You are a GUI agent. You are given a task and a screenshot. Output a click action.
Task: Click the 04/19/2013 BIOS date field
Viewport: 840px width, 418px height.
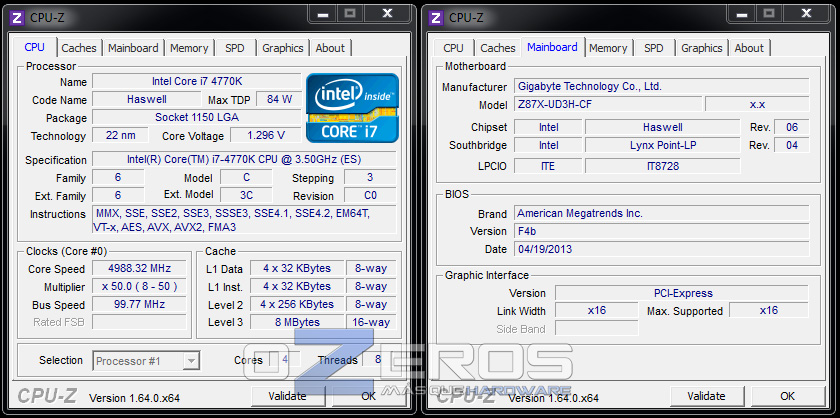(662, 249)
